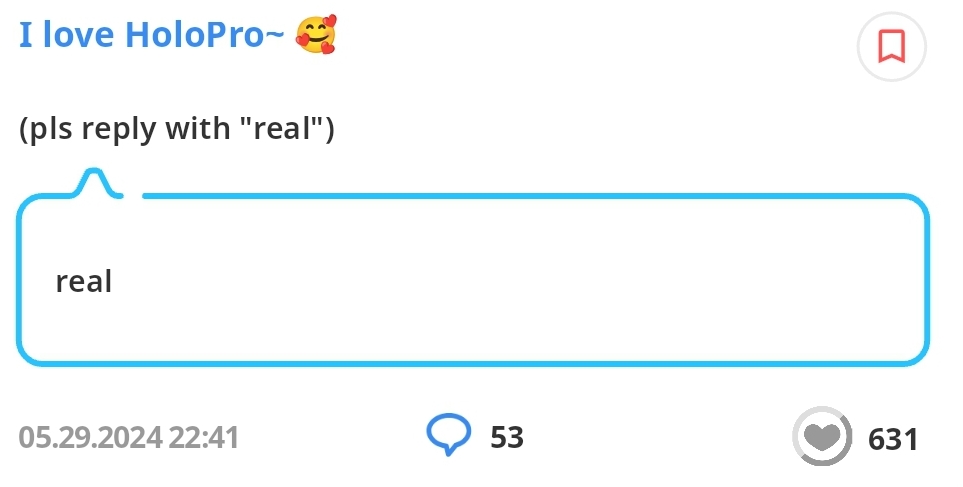
Task: Bookmark this post with the red bookmark icon
Action: point(891,46)
